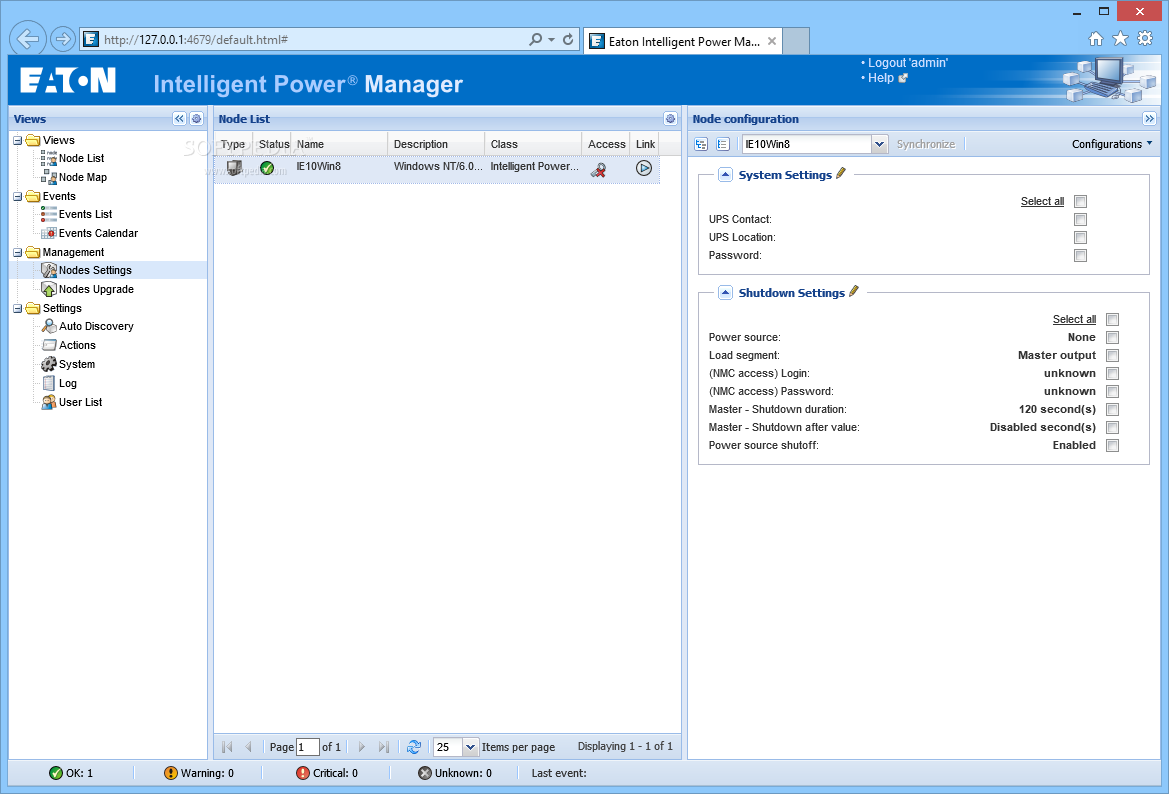Screen dimensions: 1169x794
Task: Collapse the Views side panel
Action: pyautogui.click(x=179, y=119)
